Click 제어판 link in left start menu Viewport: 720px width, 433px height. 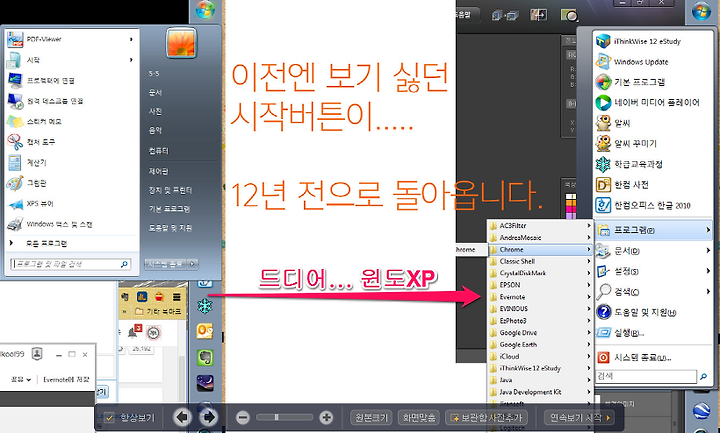coord(158,171)
